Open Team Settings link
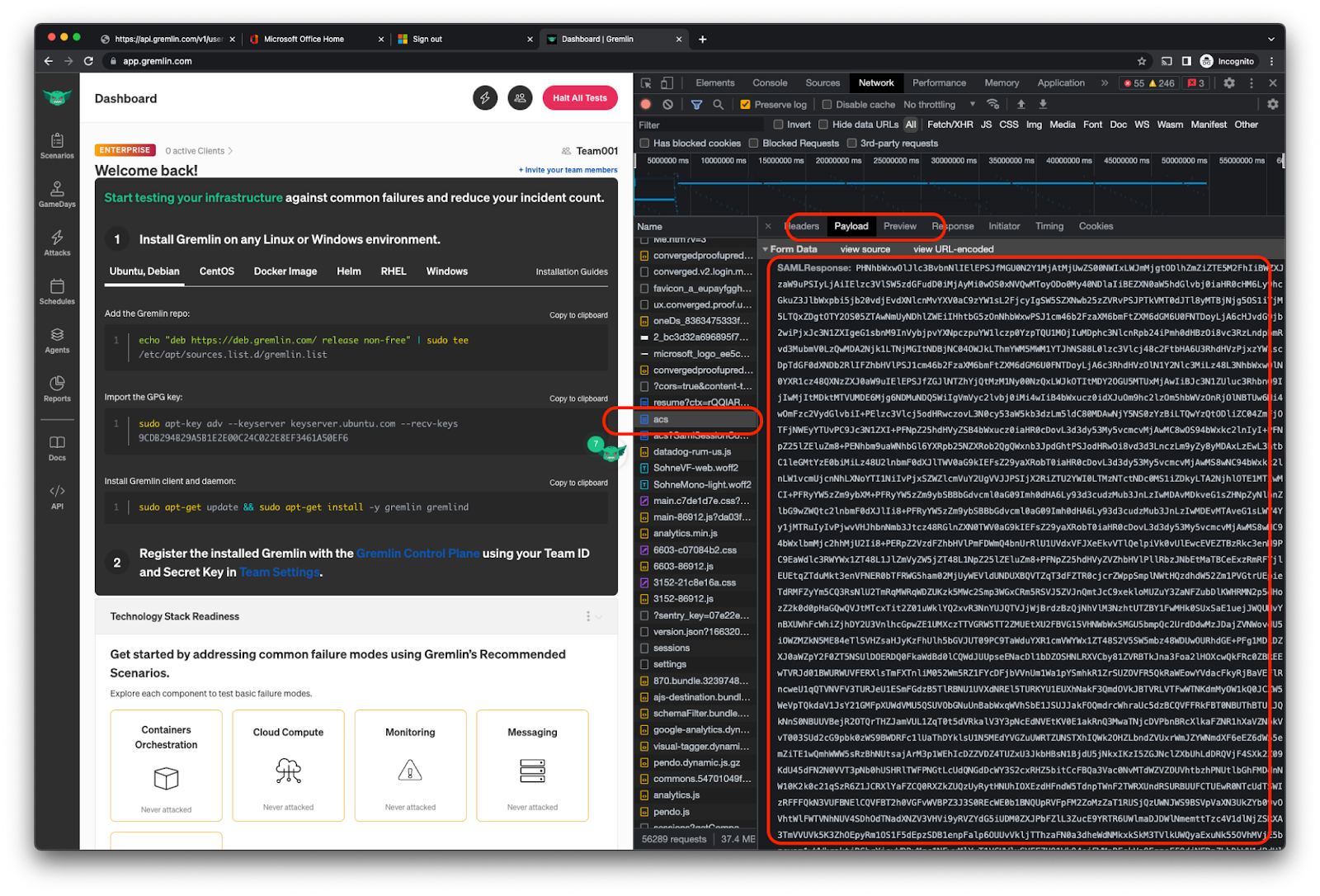The image size is (1320, 896). tap(280, 572)
